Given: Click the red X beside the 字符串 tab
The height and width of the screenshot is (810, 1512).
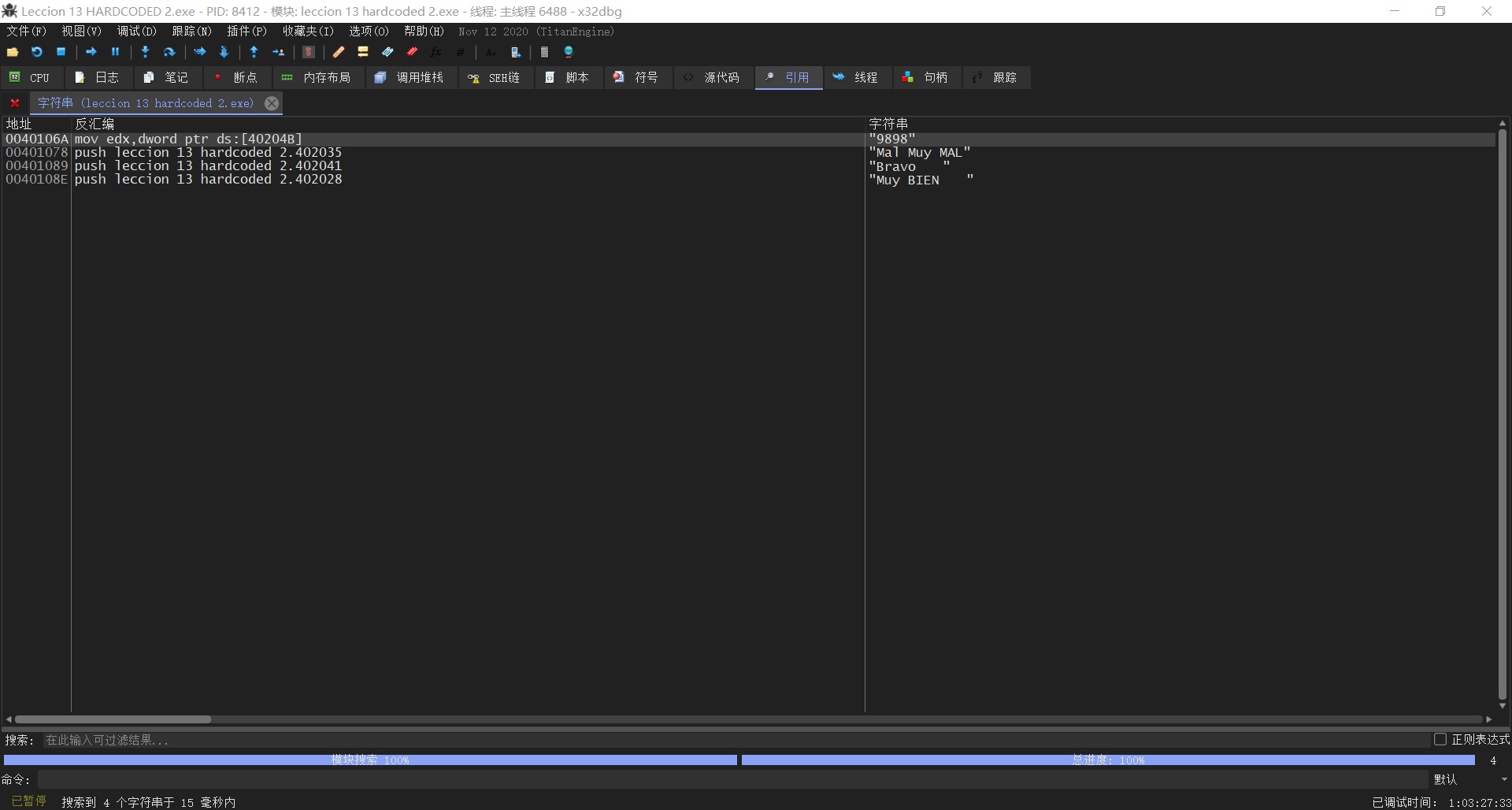Looking at the screenshot, I should tap(14, 103).
